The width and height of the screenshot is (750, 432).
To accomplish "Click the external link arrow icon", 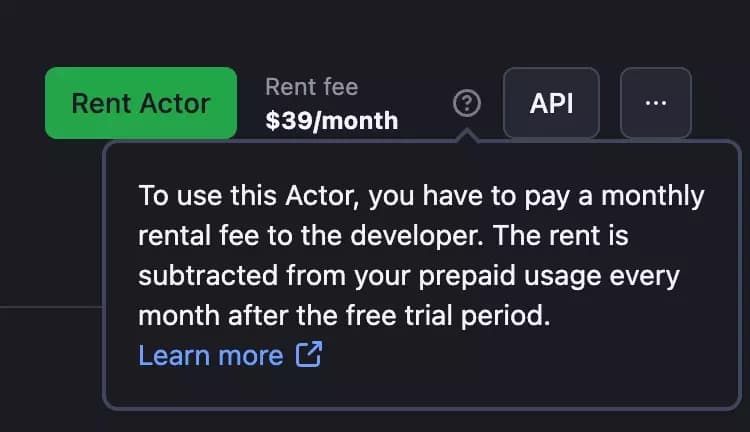I will click(309, 355).
